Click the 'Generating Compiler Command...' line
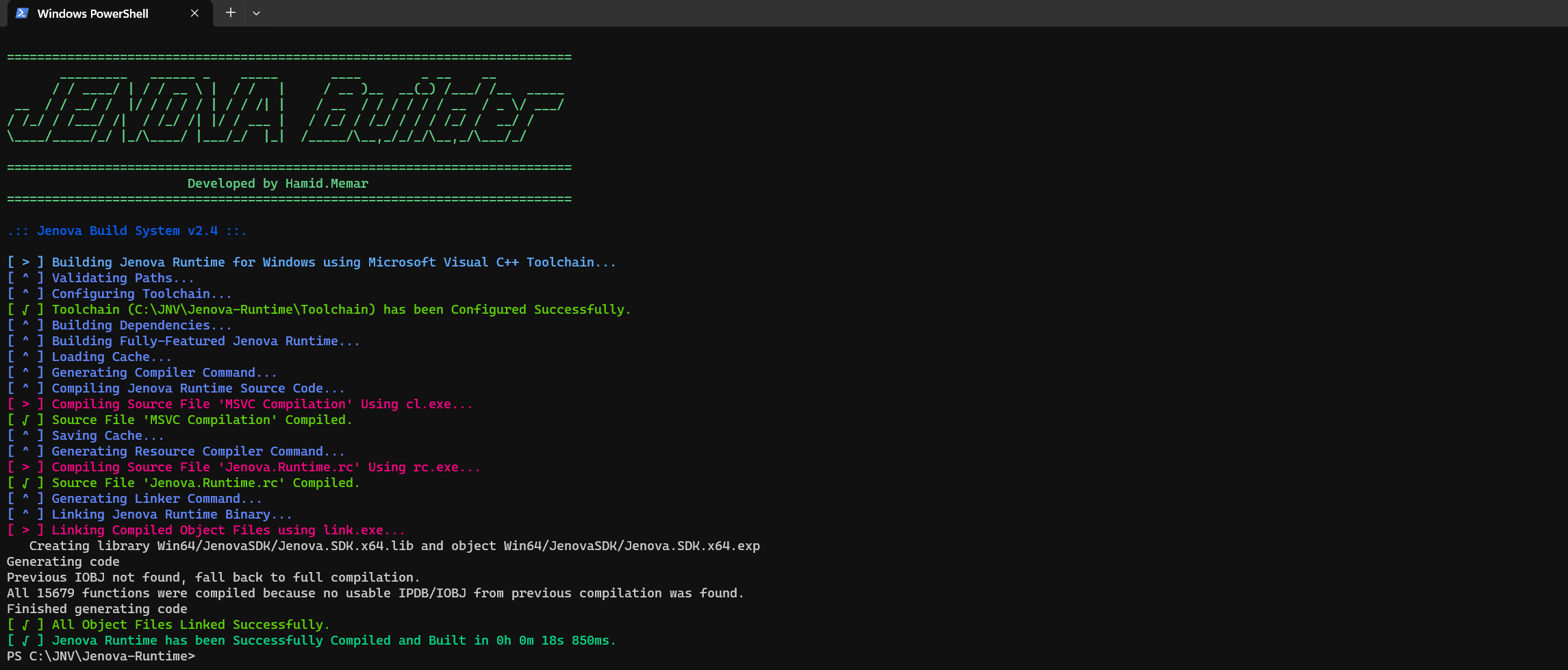This screenshot has height=670, width=1568. [x=142, y=373]
